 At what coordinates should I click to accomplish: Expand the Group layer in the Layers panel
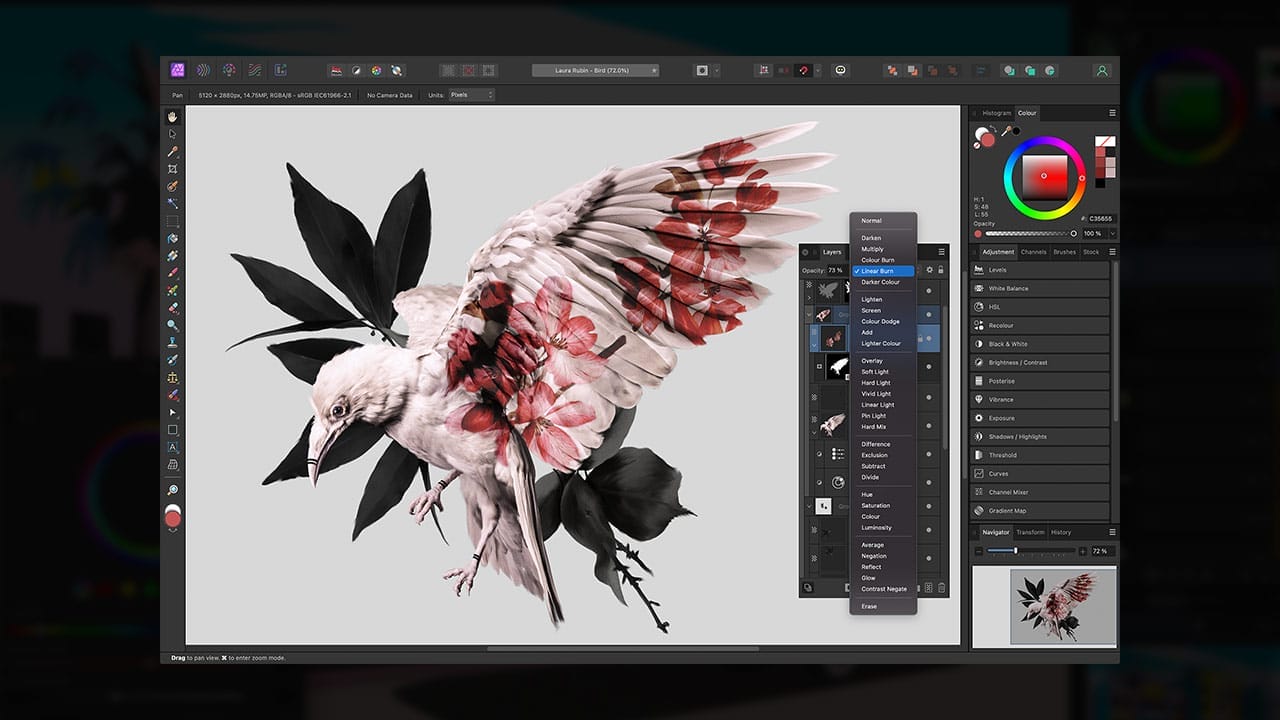(x=810, y=312)
